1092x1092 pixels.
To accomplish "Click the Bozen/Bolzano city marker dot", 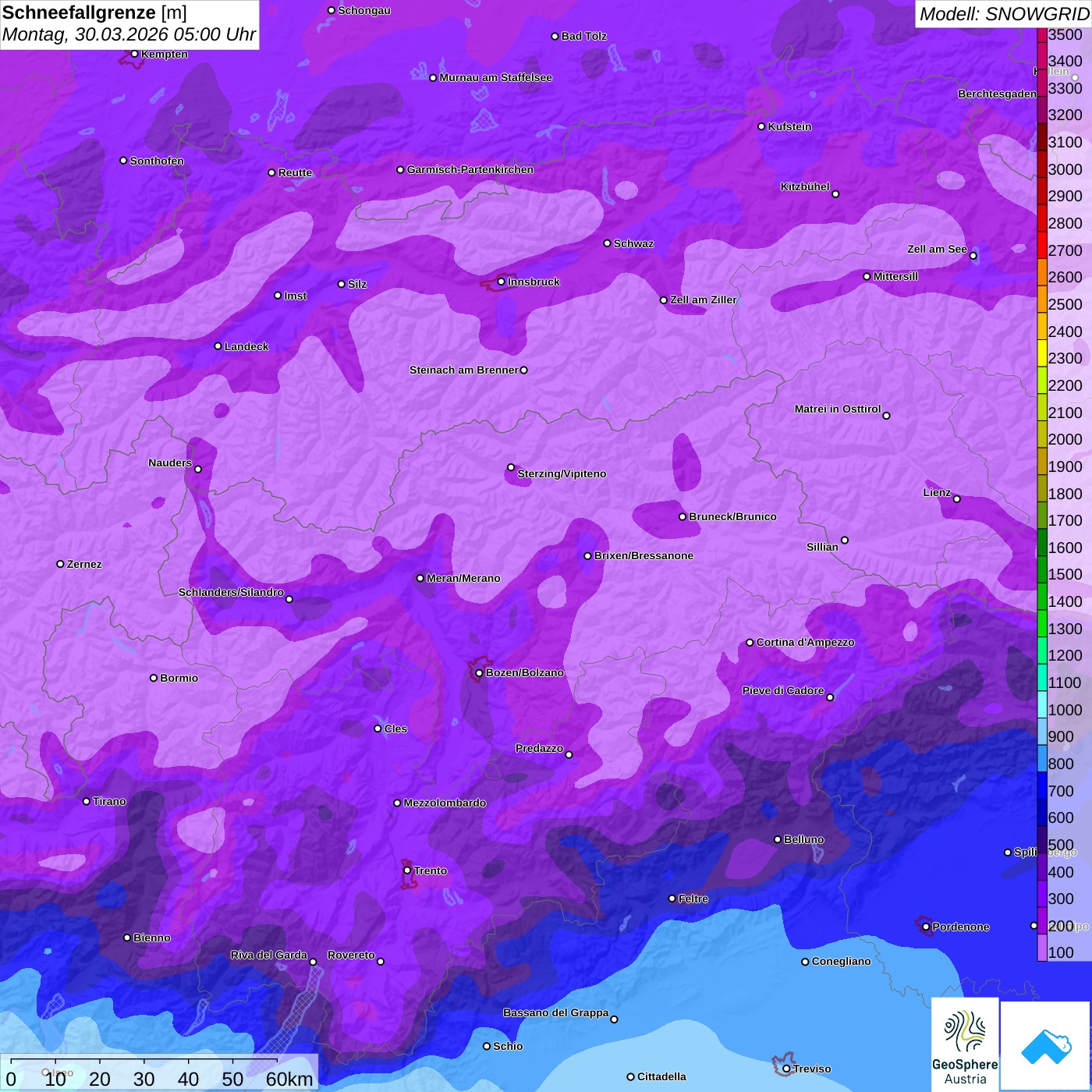I will click(479, 672).
